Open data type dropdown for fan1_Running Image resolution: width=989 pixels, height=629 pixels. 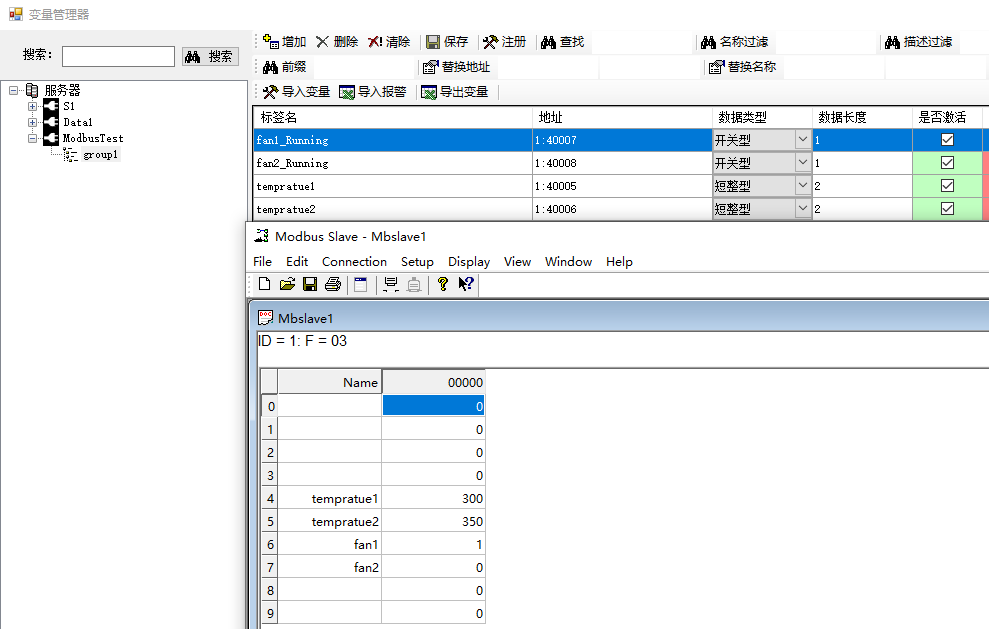[802, 139]
